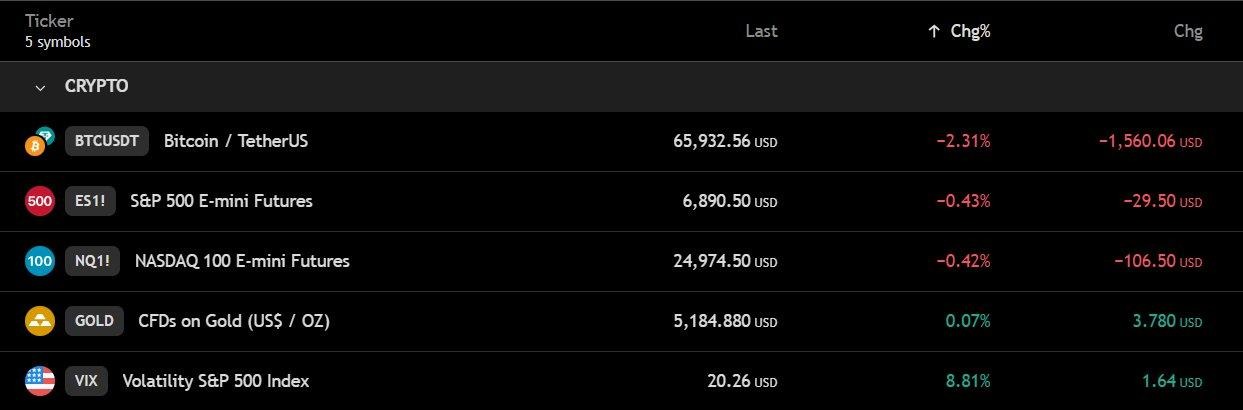Select the BTCUSDT symbol tag
The image size is (1243, 410).
coord(107,141)
